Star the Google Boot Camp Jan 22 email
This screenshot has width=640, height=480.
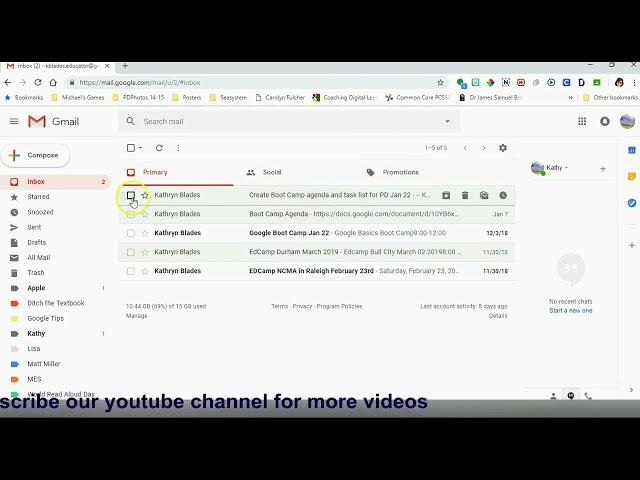coord(145,233)
